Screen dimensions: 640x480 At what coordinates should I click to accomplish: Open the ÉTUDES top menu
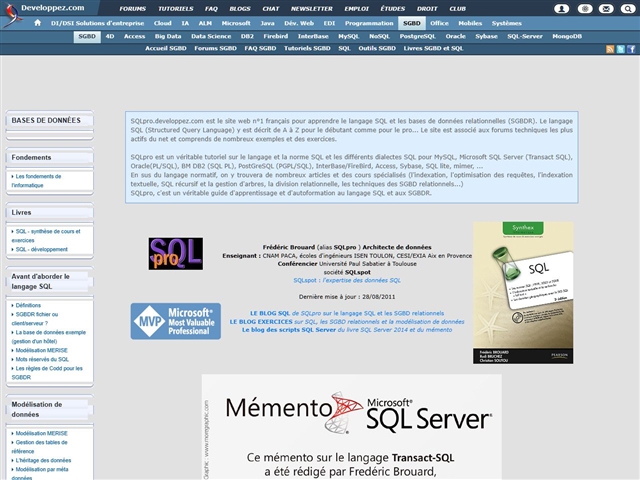click(393, 9)
